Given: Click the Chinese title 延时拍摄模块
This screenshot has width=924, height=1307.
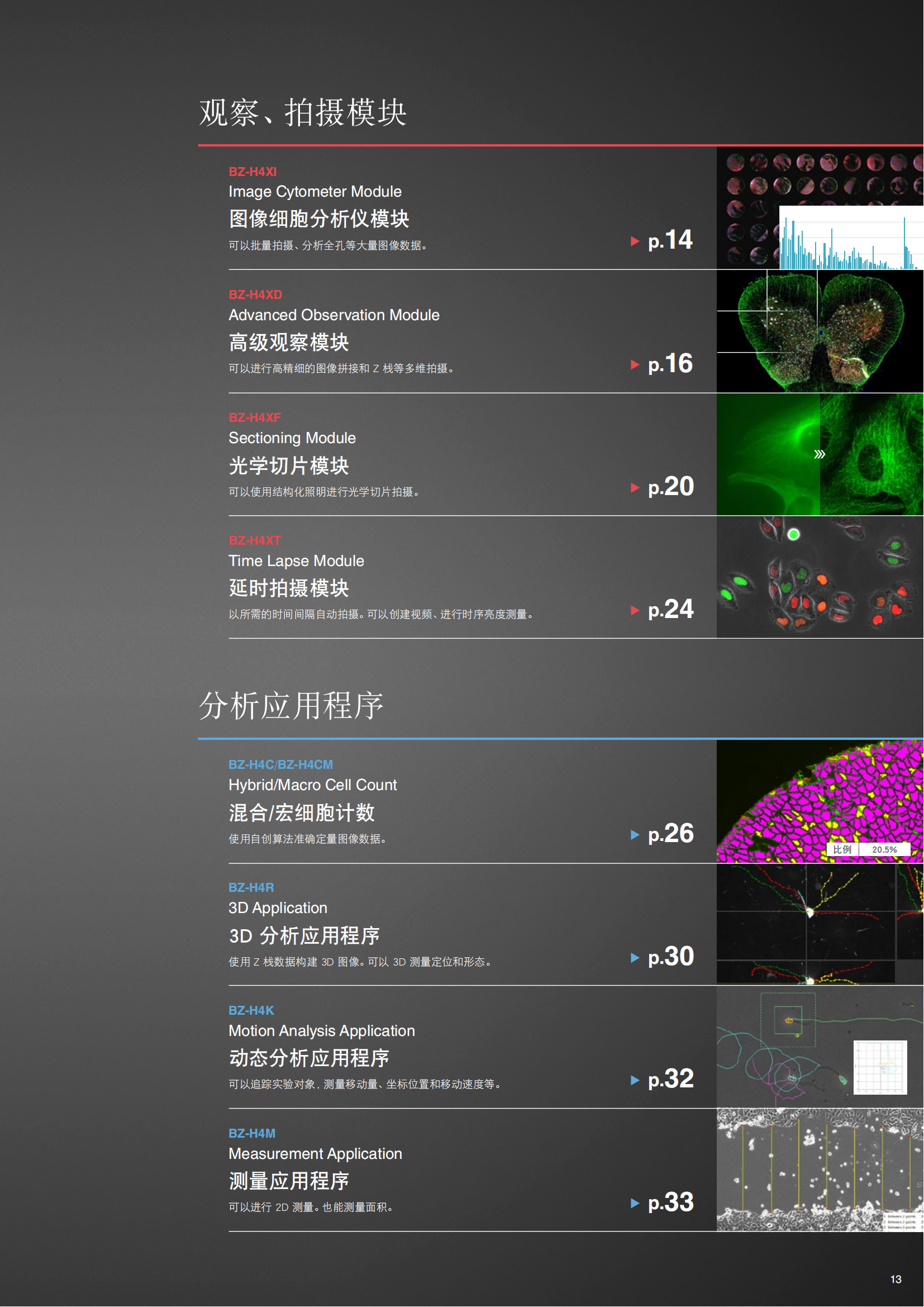Looking at the screenshot, I should pyautogui.click(x=289, y=588).
